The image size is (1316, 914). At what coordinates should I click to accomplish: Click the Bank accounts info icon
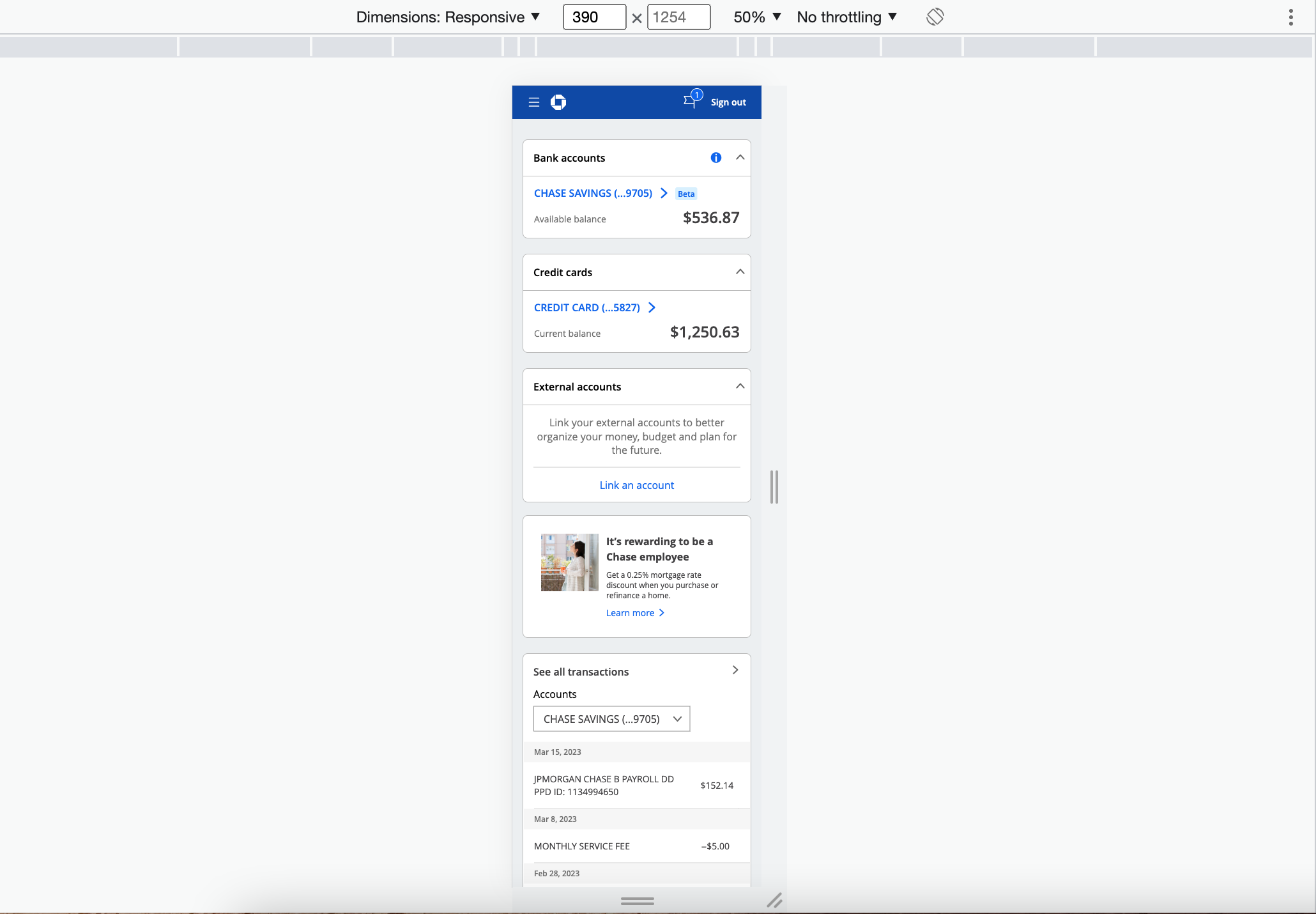coord(716,158)
